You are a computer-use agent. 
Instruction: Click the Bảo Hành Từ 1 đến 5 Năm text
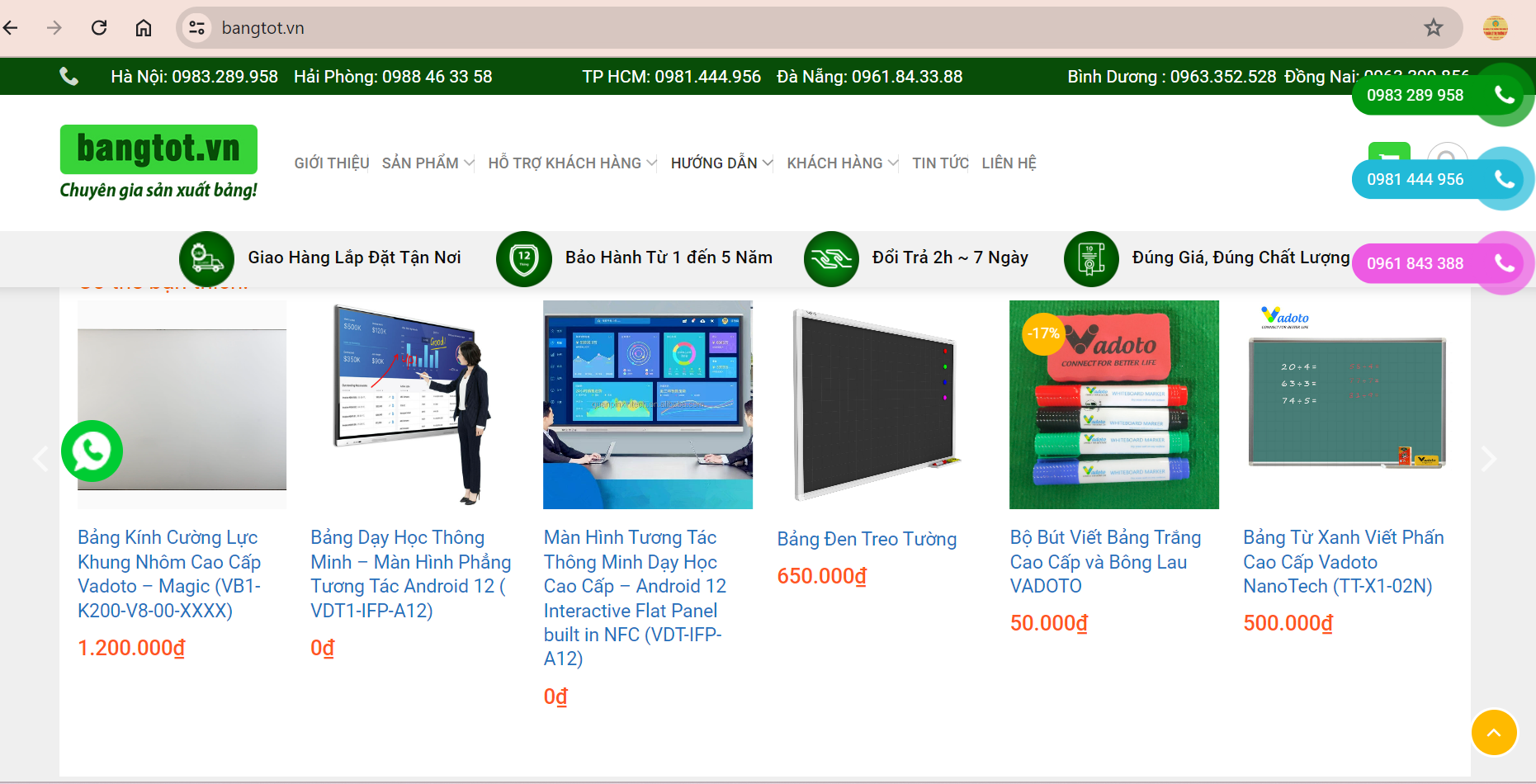click(669, 257)
